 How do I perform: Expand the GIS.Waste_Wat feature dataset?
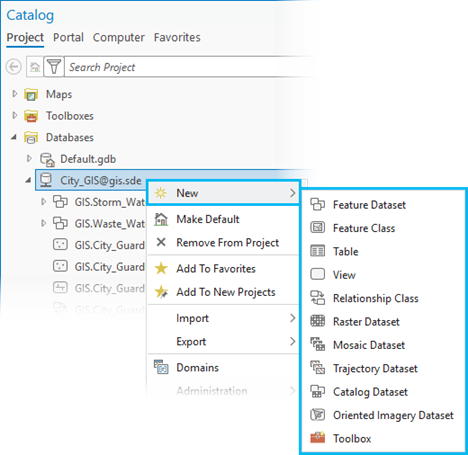43,223
